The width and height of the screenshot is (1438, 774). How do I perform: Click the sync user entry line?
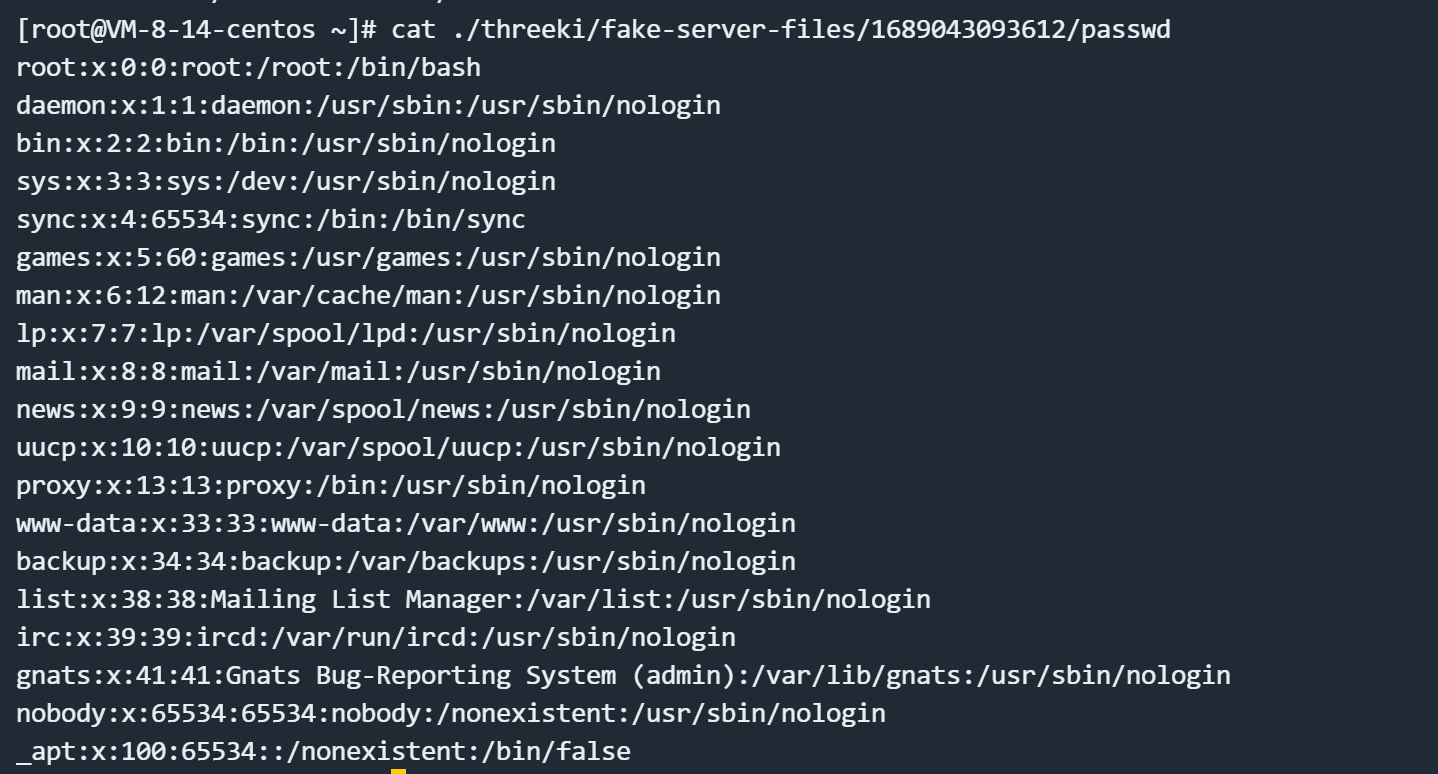(270, 219)
